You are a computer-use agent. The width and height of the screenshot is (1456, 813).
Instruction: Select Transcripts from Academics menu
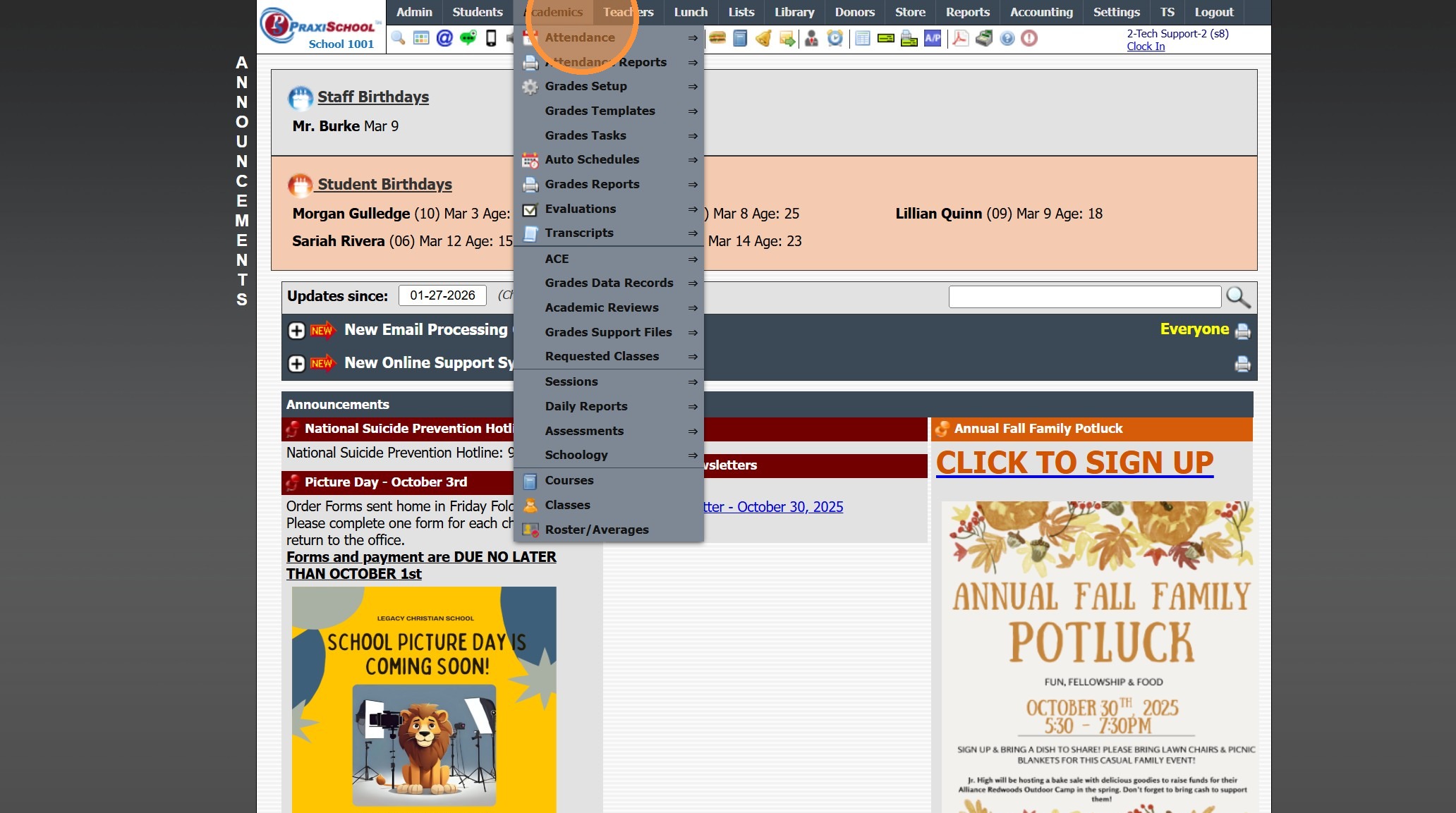tap(579, 233)
